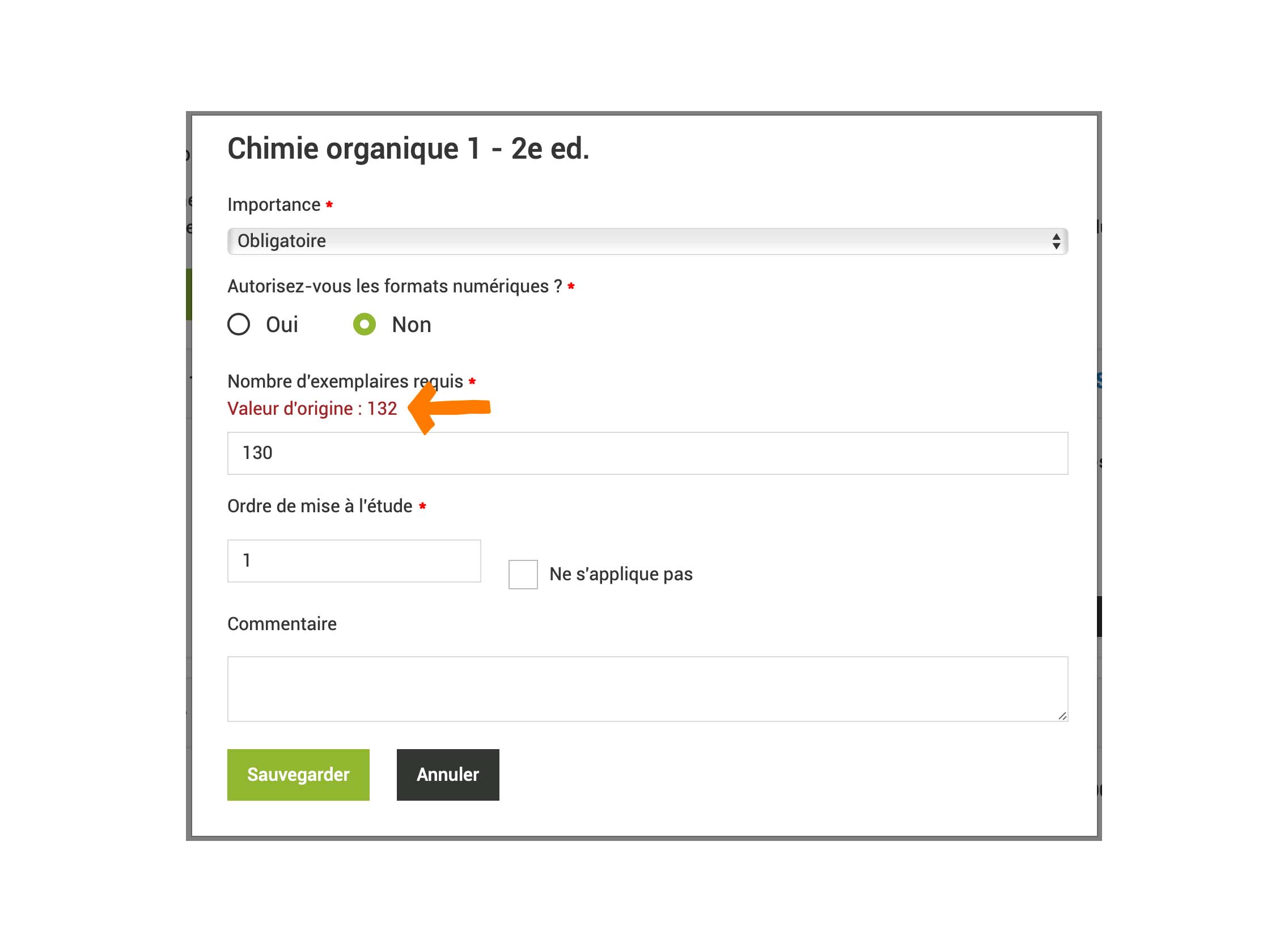Viewport: 1288px width, 952px height.
Task: Click inside the Commentaire text area
Action: click(x=647, y=688)
